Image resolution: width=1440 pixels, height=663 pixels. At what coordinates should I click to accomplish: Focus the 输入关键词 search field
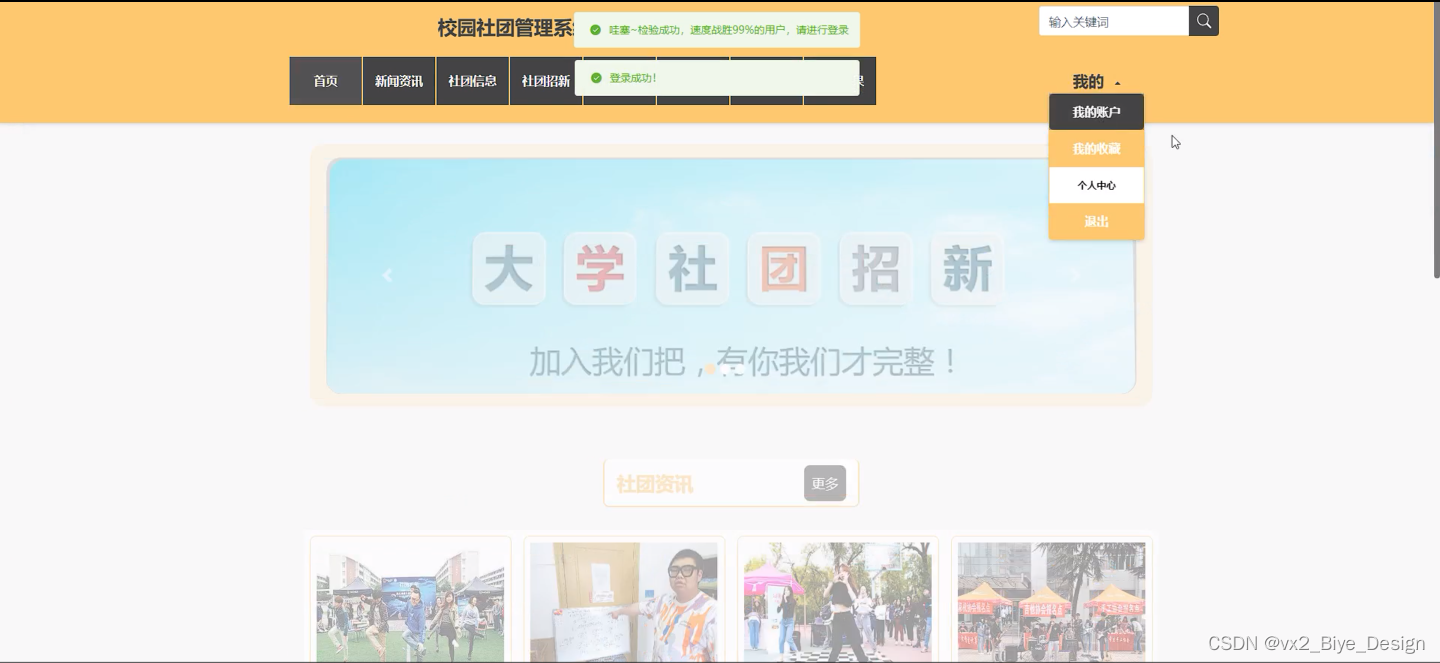point(1114,21)
